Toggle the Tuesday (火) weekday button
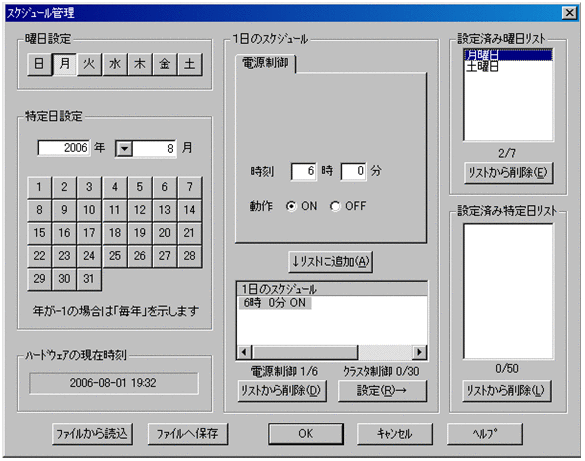This screenshot has height=461, width=585. pos(89,64)
